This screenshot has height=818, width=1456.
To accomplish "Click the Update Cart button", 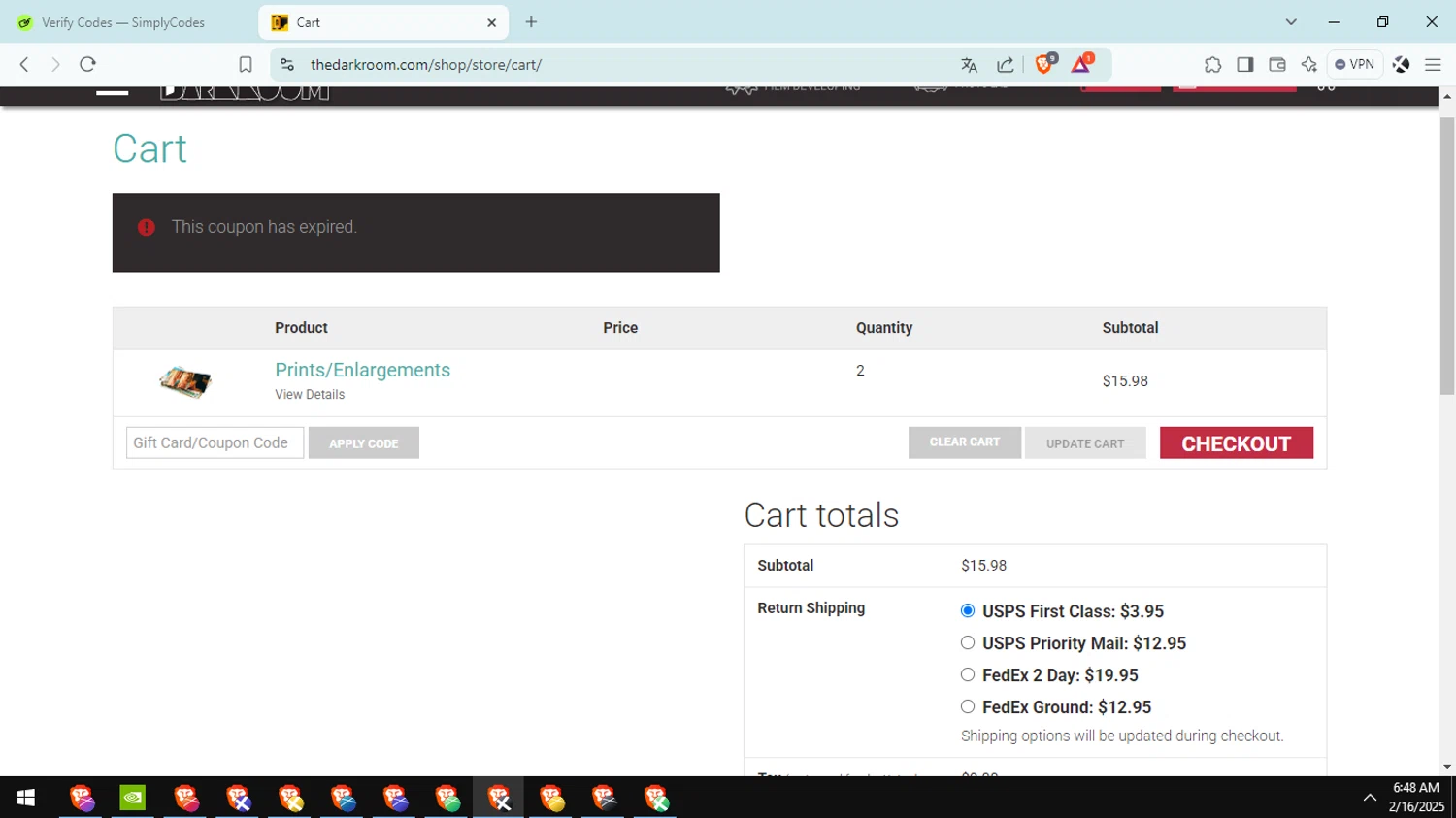I will [1085, 443].
